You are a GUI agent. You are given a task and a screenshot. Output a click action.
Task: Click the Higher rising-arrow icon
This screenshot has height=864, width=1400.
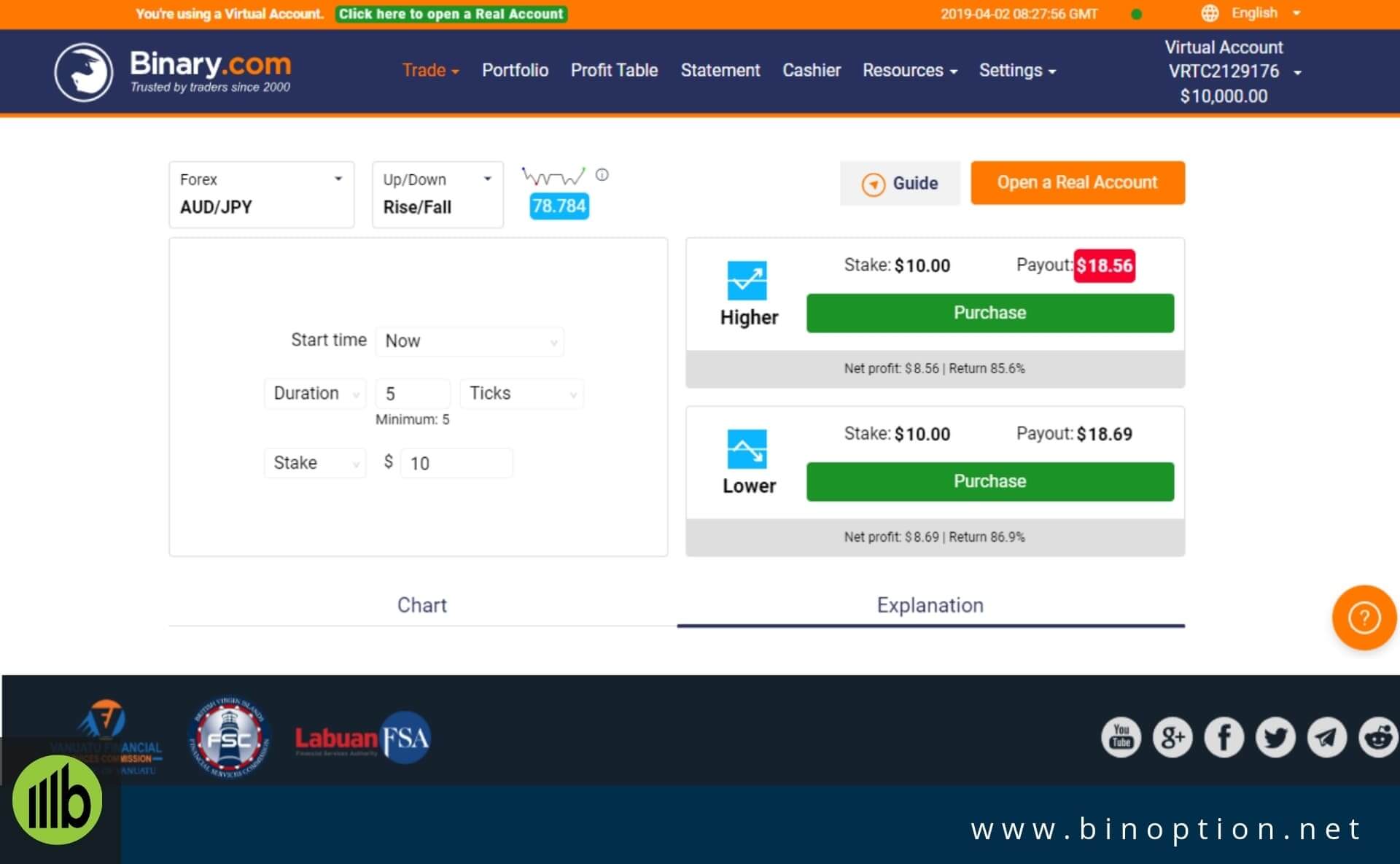coord(747,280)
